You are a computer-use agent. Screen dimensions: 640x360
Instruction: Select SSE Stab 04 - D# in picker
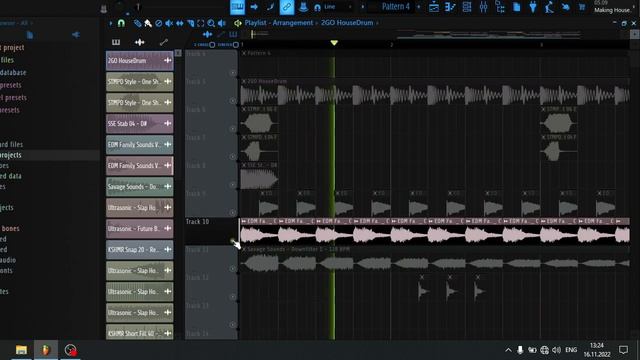point(140,124)
